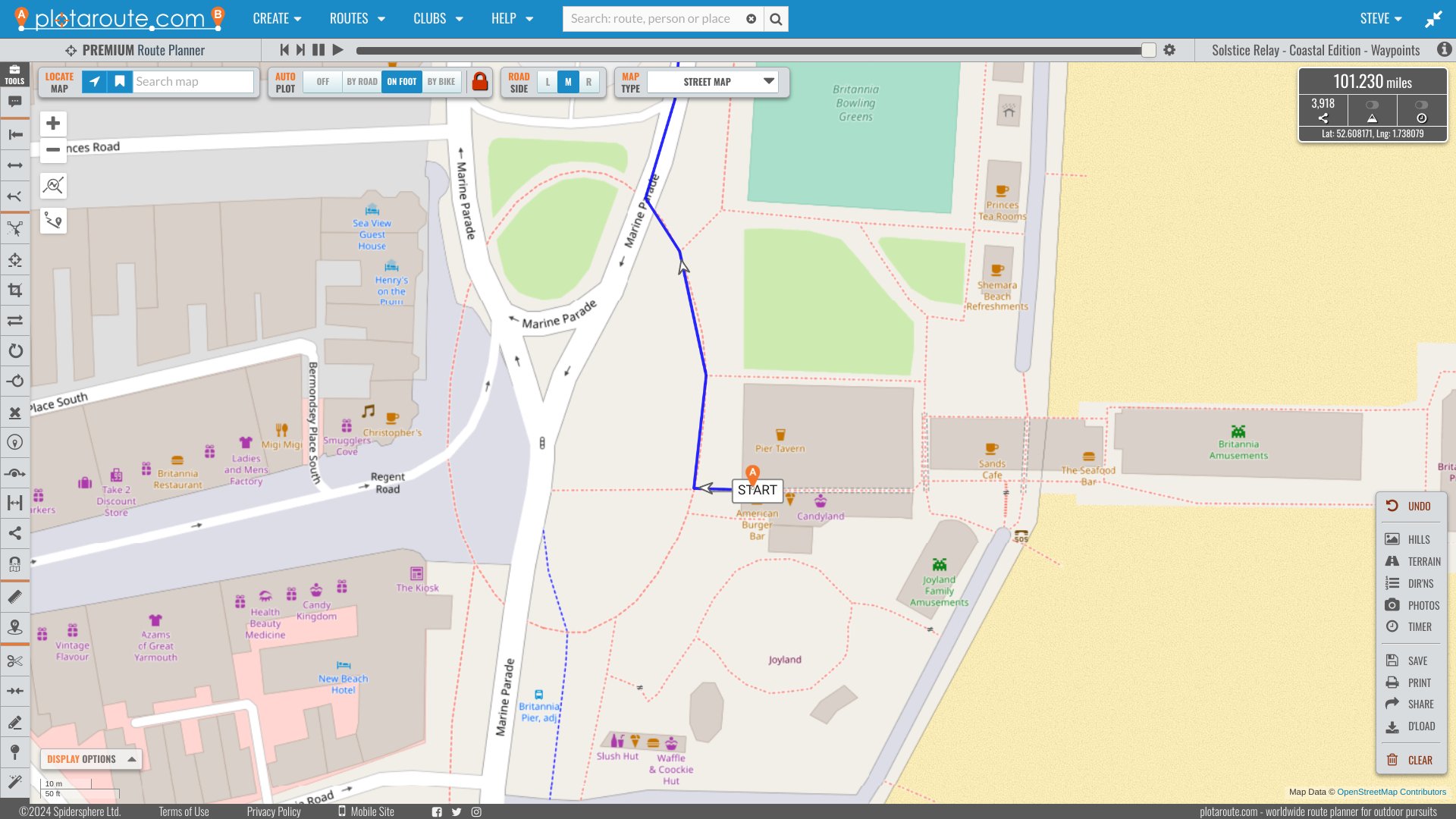
Task: Submit search with magnifier button
Action: click(776, 19)
